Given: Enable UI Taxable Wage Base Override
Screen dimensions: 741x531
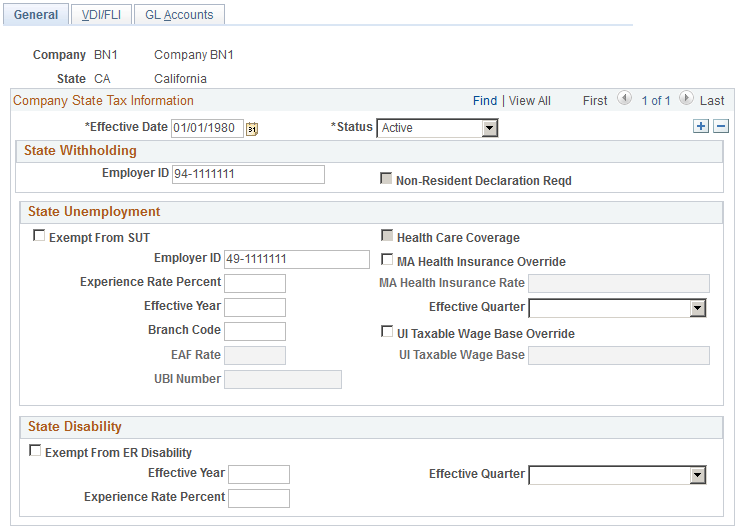Looking at the screenshot, I should tap(387, 332).
